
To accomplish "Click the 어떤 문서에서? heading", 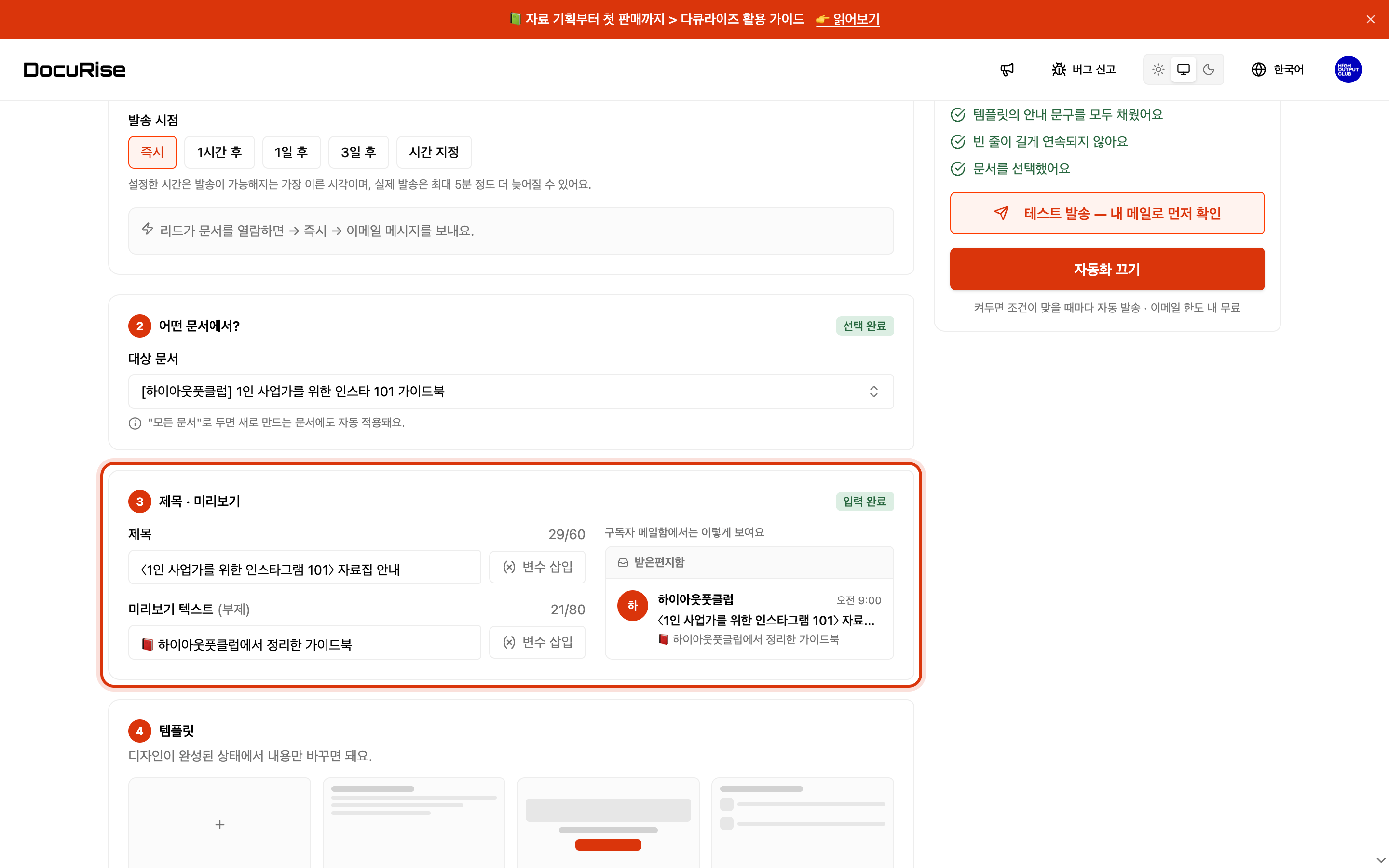I will (199, 326).
